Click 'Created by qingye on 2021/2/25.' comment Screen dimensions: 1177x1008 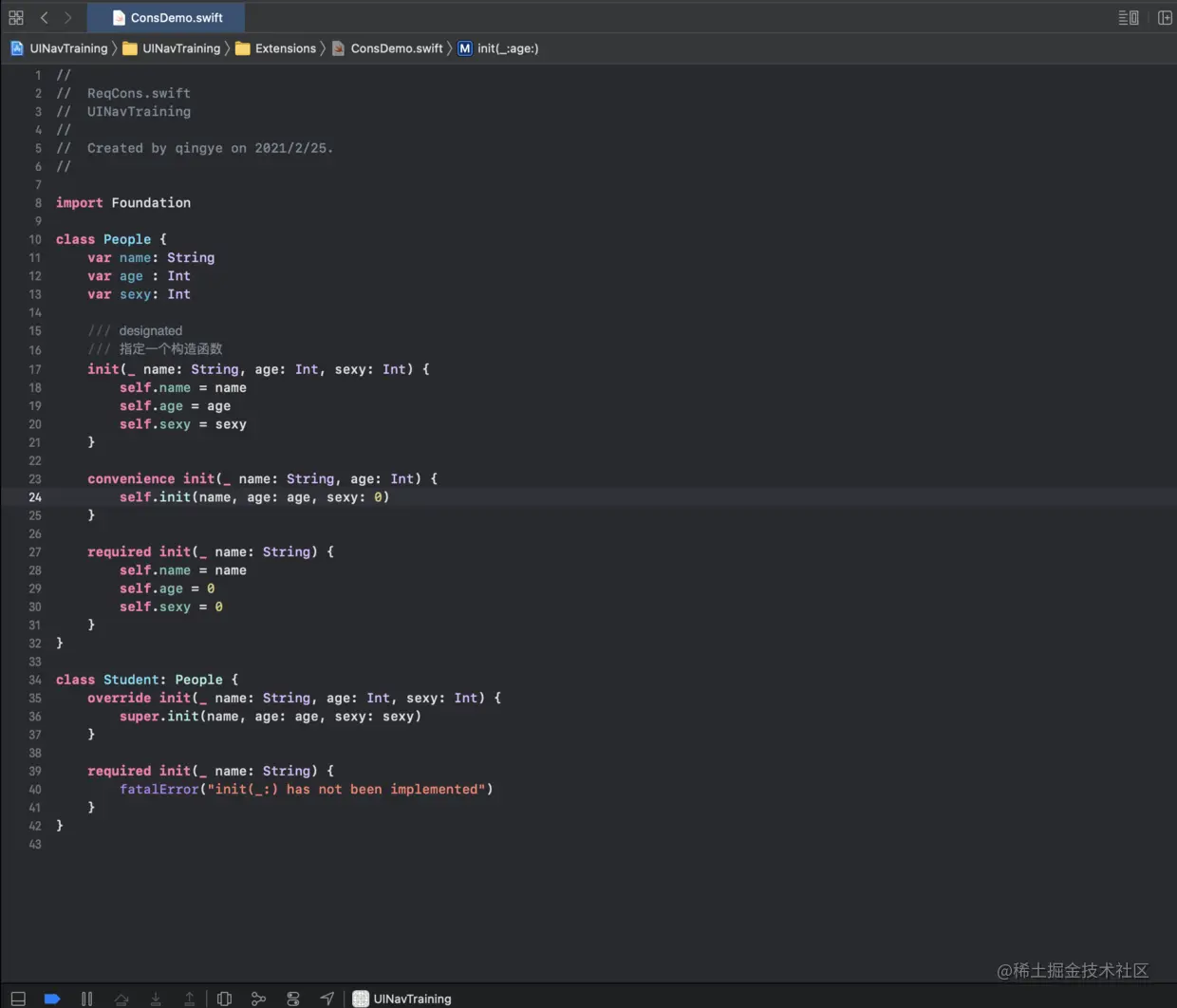pos(210,148)
